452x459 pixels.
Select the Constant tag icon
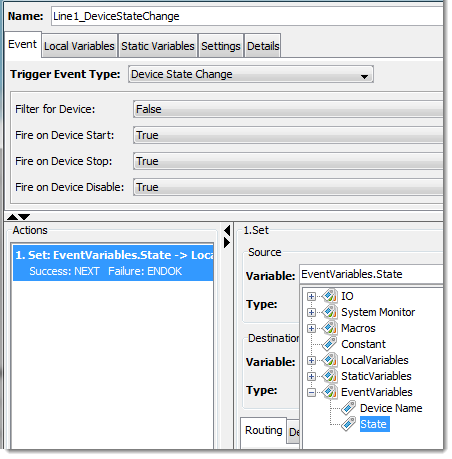click(x=330, y=344)
